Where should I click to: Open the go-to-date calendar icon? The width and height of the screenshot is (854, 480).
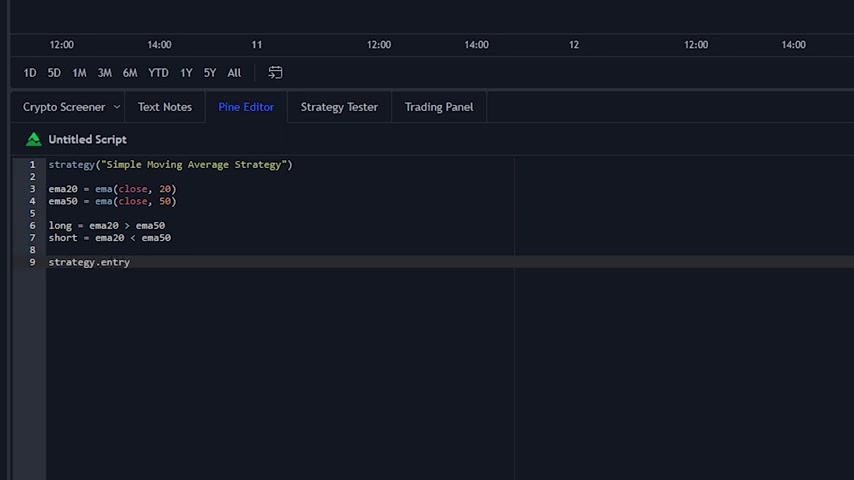(x=275, y=72)
